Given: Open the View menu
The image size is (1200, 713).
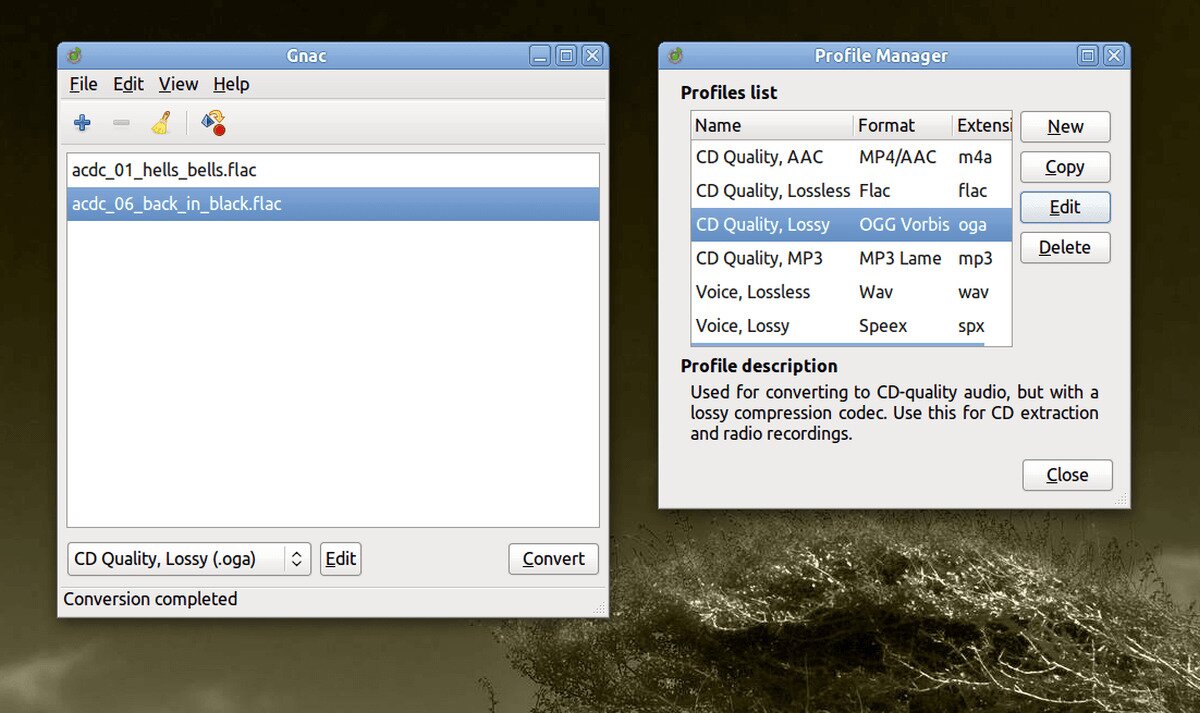Looking at the screenshot, I should pyautogui.click(x=178, y=84).
